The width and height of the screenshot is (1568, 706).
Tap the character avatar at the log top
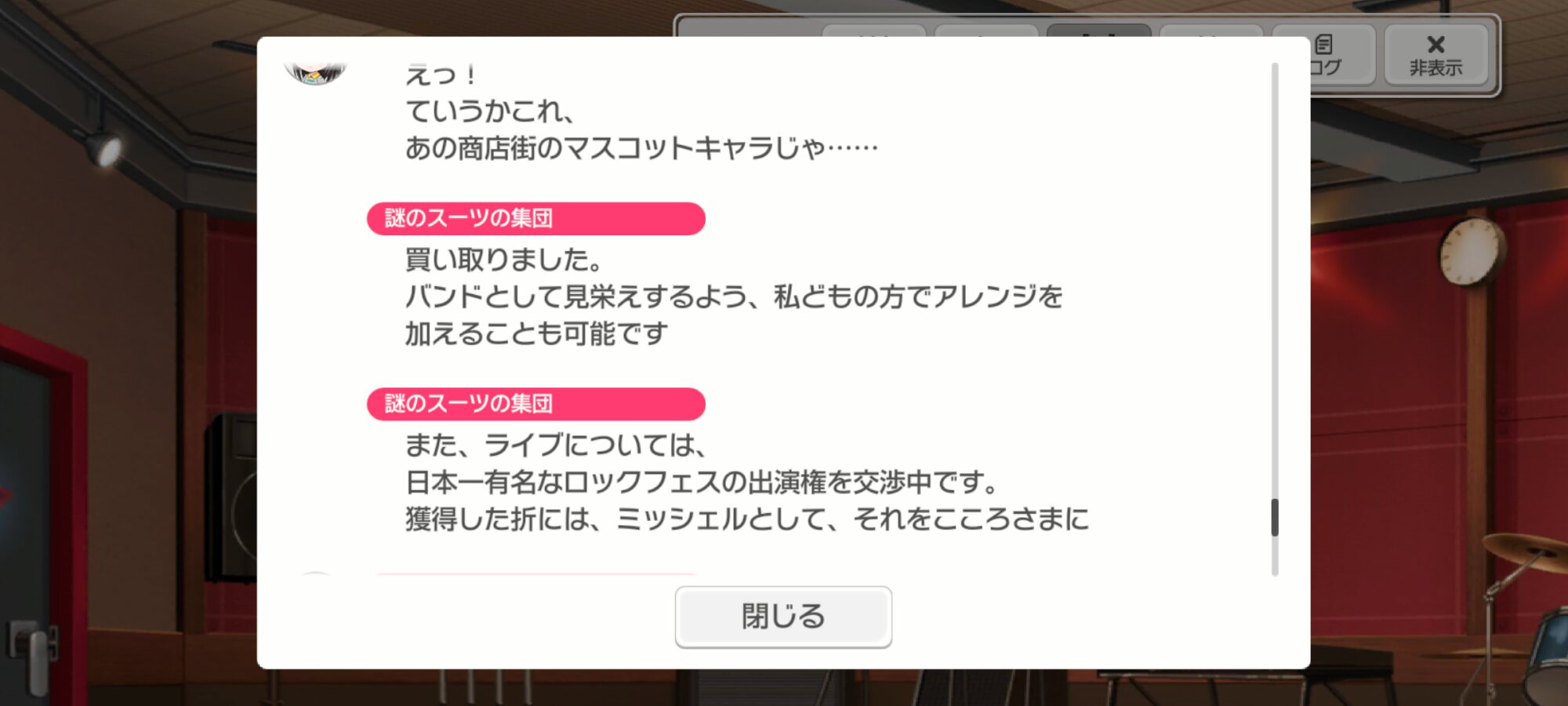coord(315,72)
